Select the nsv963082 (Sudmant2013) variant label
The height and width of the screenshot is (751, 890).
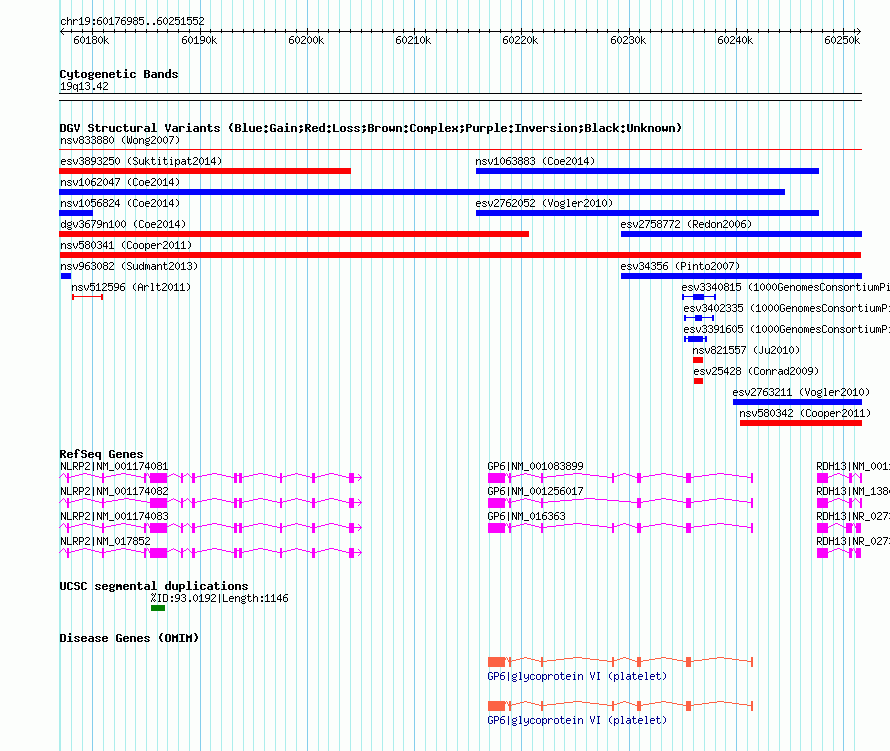[x=129, y=266]
